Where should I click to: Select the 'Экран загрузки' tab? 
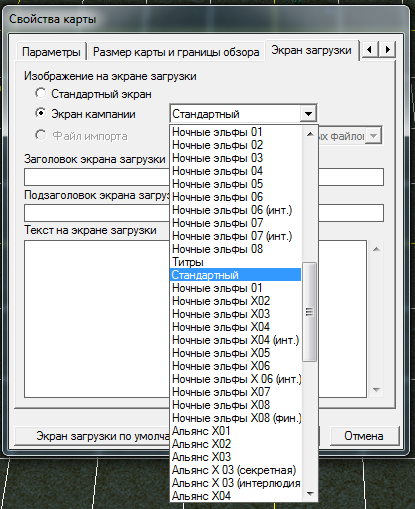(311, 50)
